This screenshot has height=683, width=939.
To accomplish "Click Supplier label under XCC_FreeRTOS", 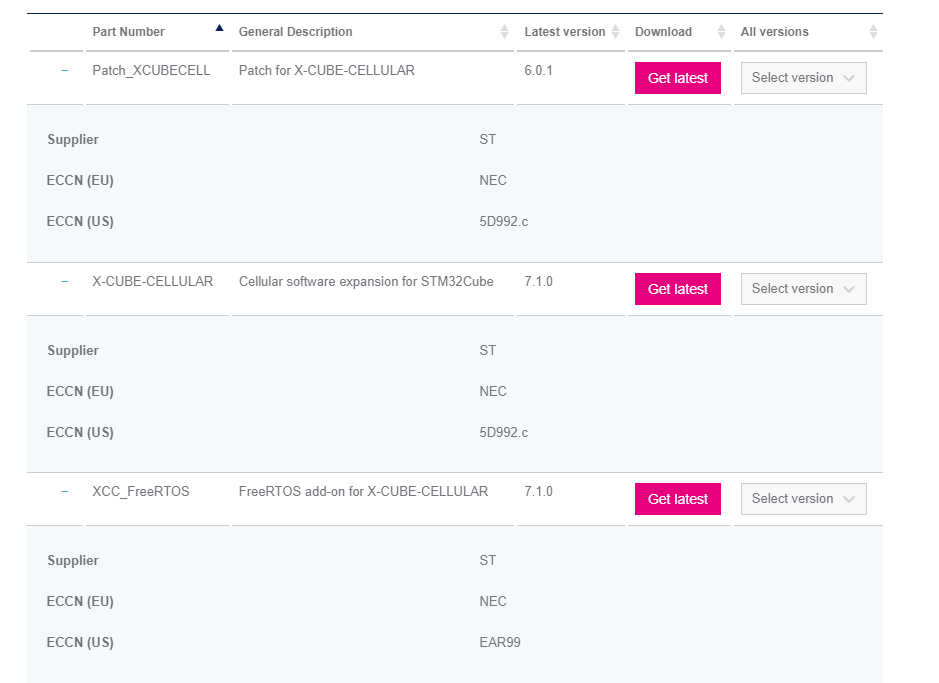I will [x=73, y=560].
